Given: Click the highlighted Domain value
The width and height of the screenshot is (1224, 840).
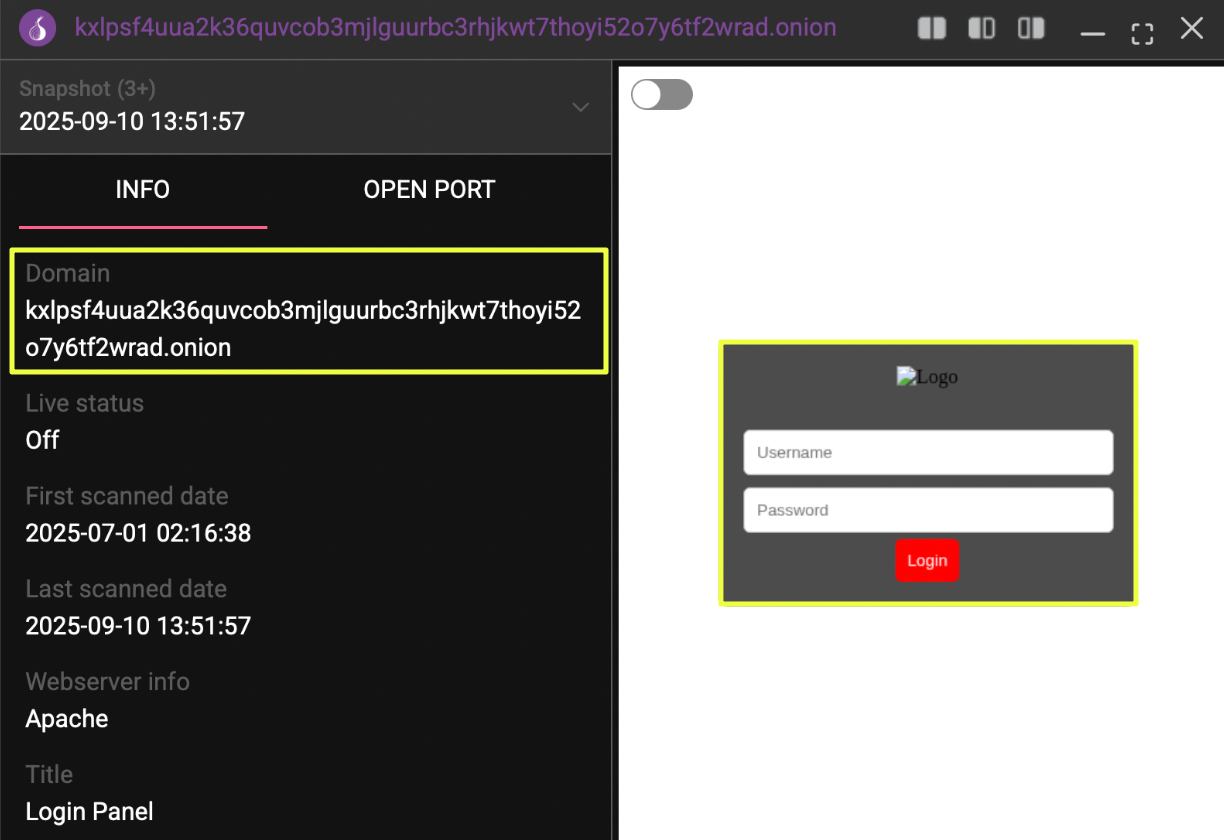Looking at the screenshot, I should (x=303, y=329).
